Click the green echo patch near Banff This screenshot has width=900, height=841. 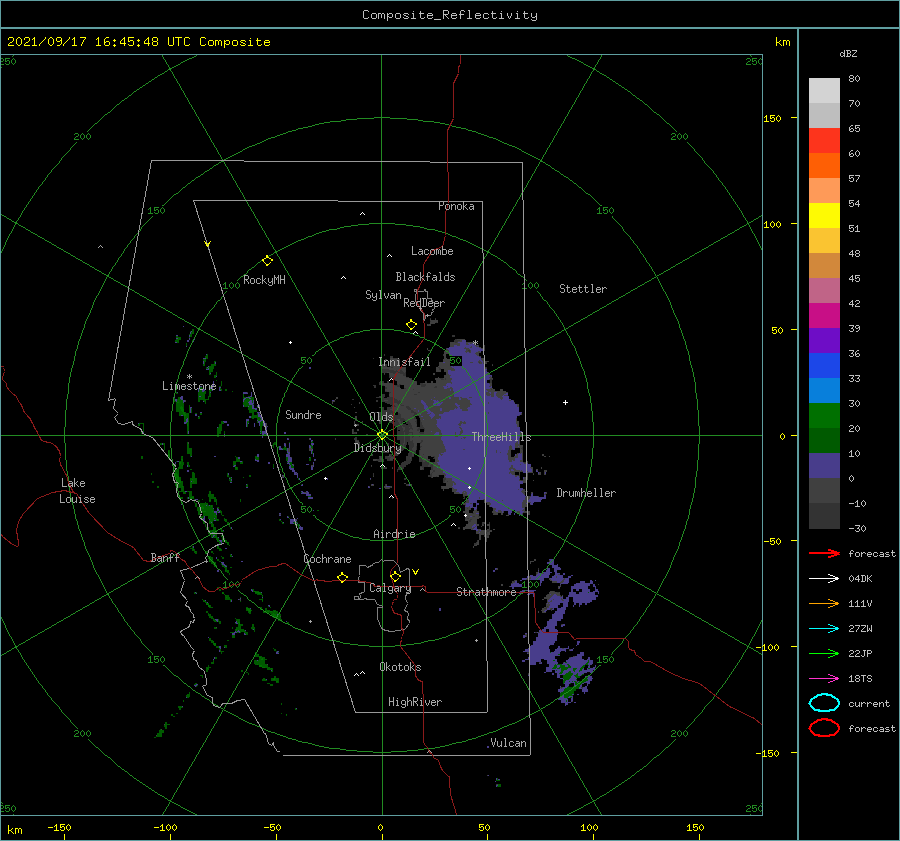[x=208, y=511]
